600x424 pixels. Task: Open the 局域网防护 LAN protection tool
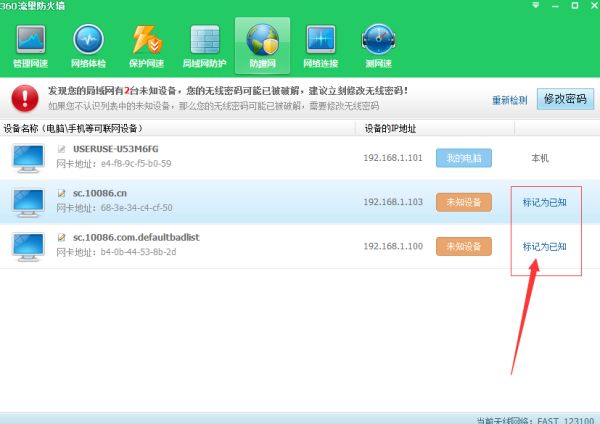(x=205, y=47)
